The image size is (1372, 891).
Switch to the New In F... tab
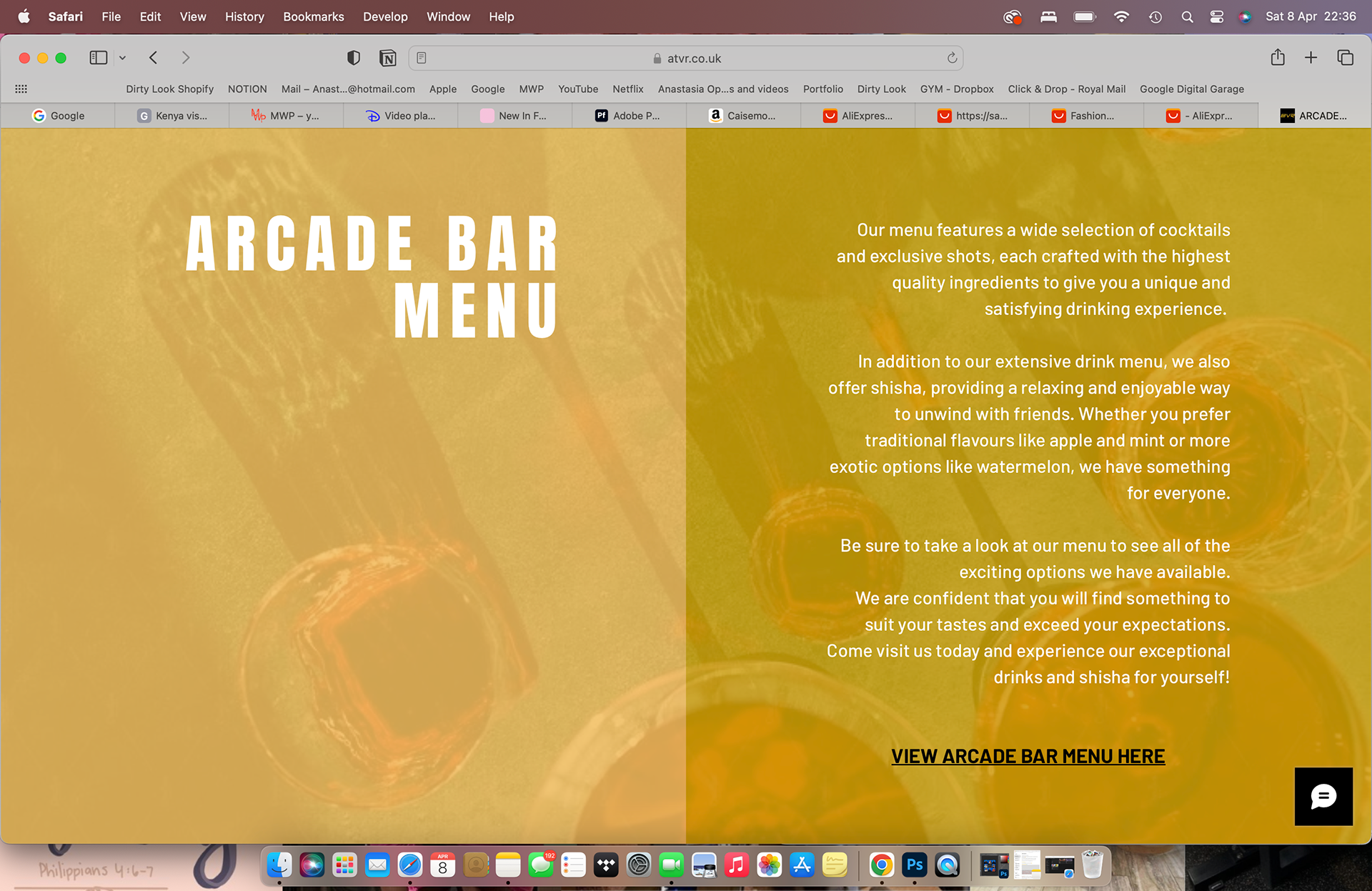[515, 116]
